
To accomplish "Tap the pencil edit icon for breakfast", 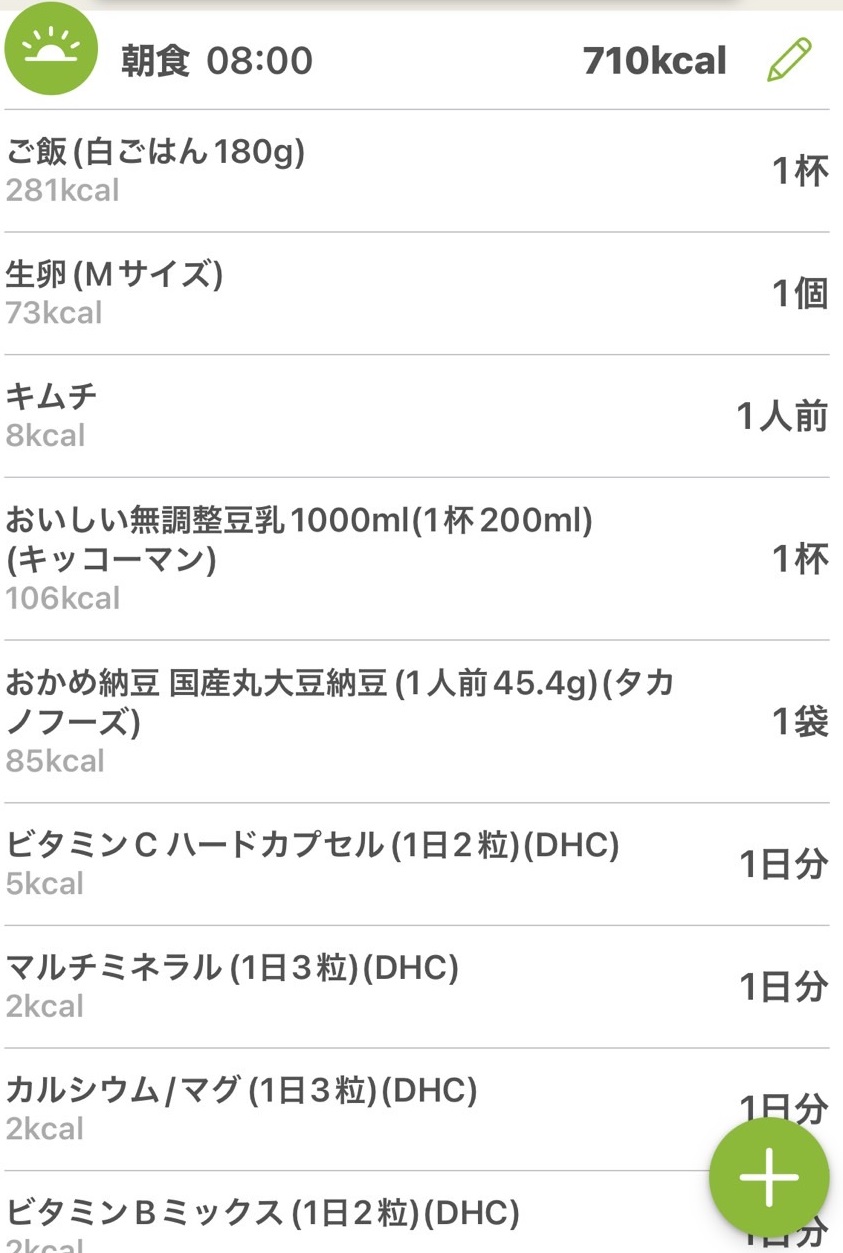I will point(789,60).
